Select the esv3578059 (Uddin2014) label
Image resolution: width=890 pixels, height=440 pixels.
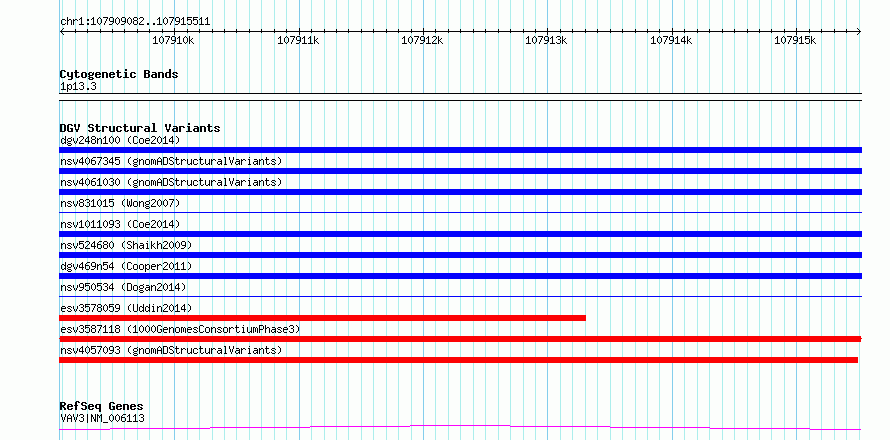coord(126,308)
